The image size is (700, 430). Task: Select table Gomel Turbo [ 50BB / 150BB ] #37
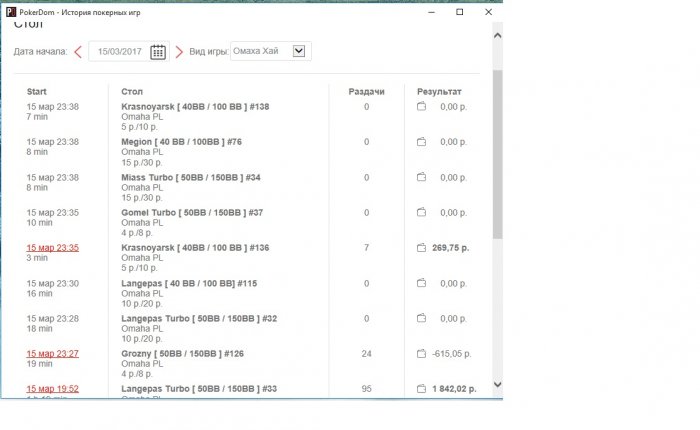coord(192,213)
